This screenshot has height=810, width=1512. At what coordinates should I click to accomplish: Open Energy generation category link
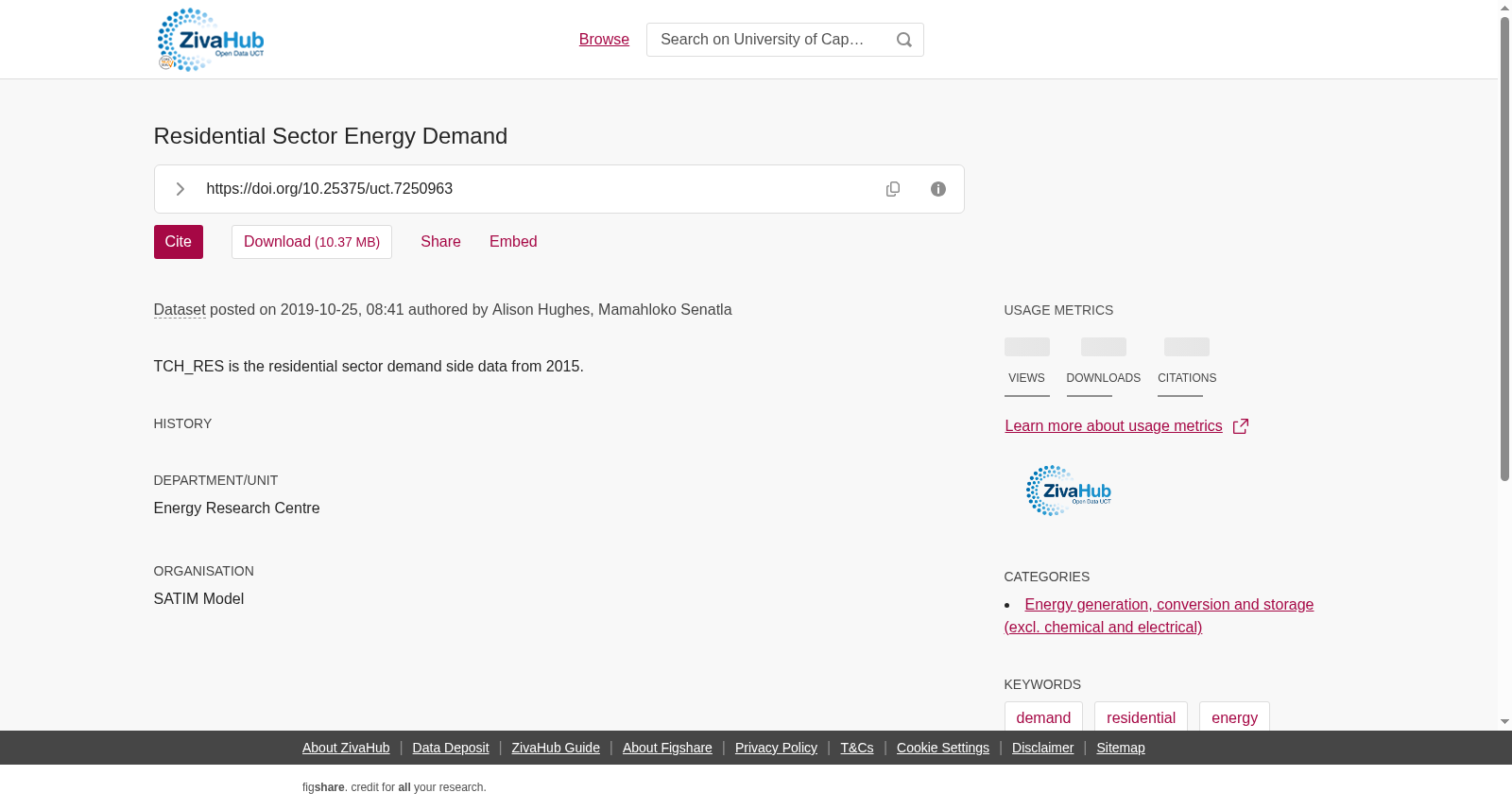[1159, 616]
